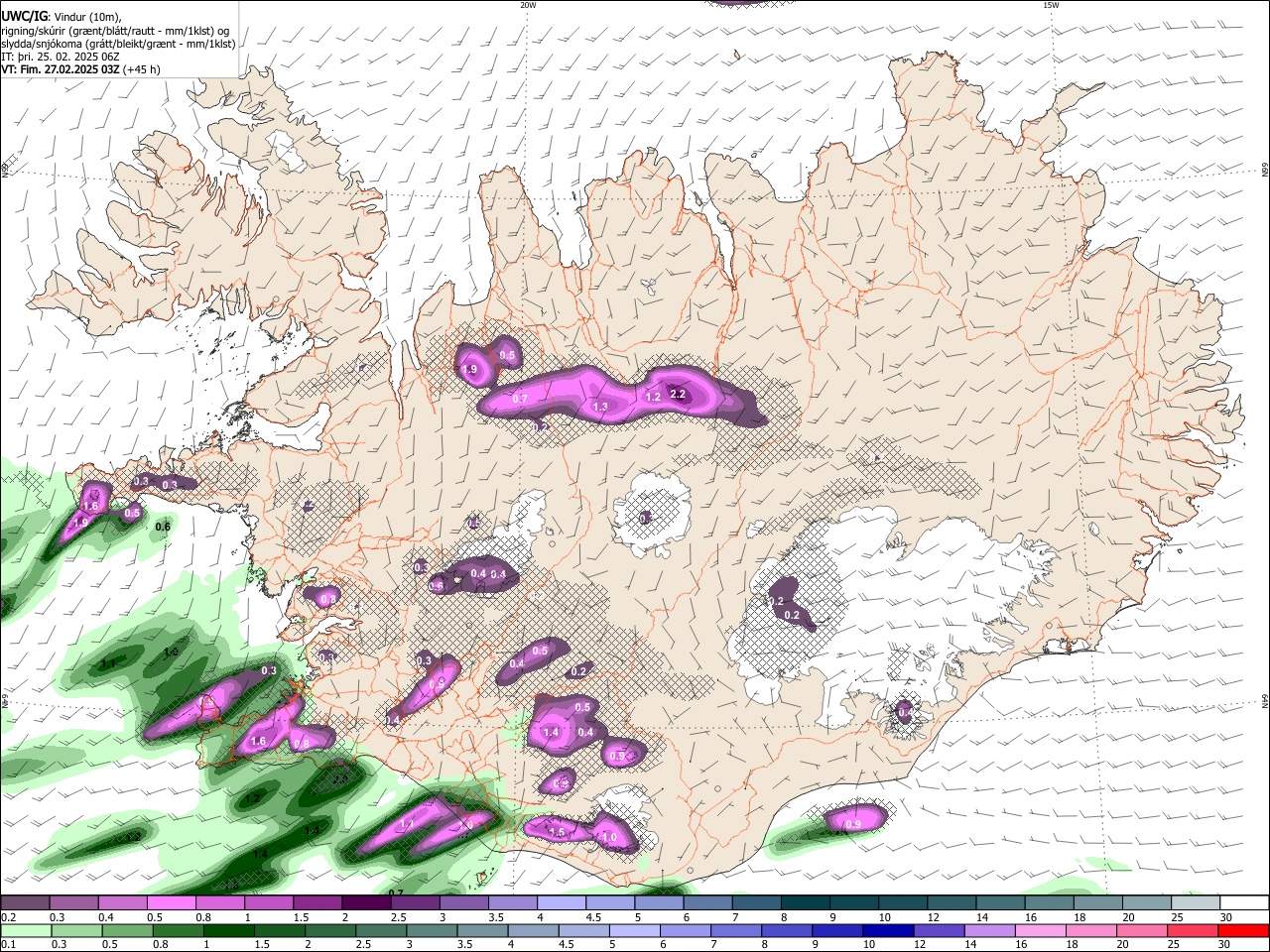The width and height of the screenshot is (1270, 952).
Task: Click the valid time 'VT: Fim. 27.02.2025 03Z'
Action: (x=61, y=70)
